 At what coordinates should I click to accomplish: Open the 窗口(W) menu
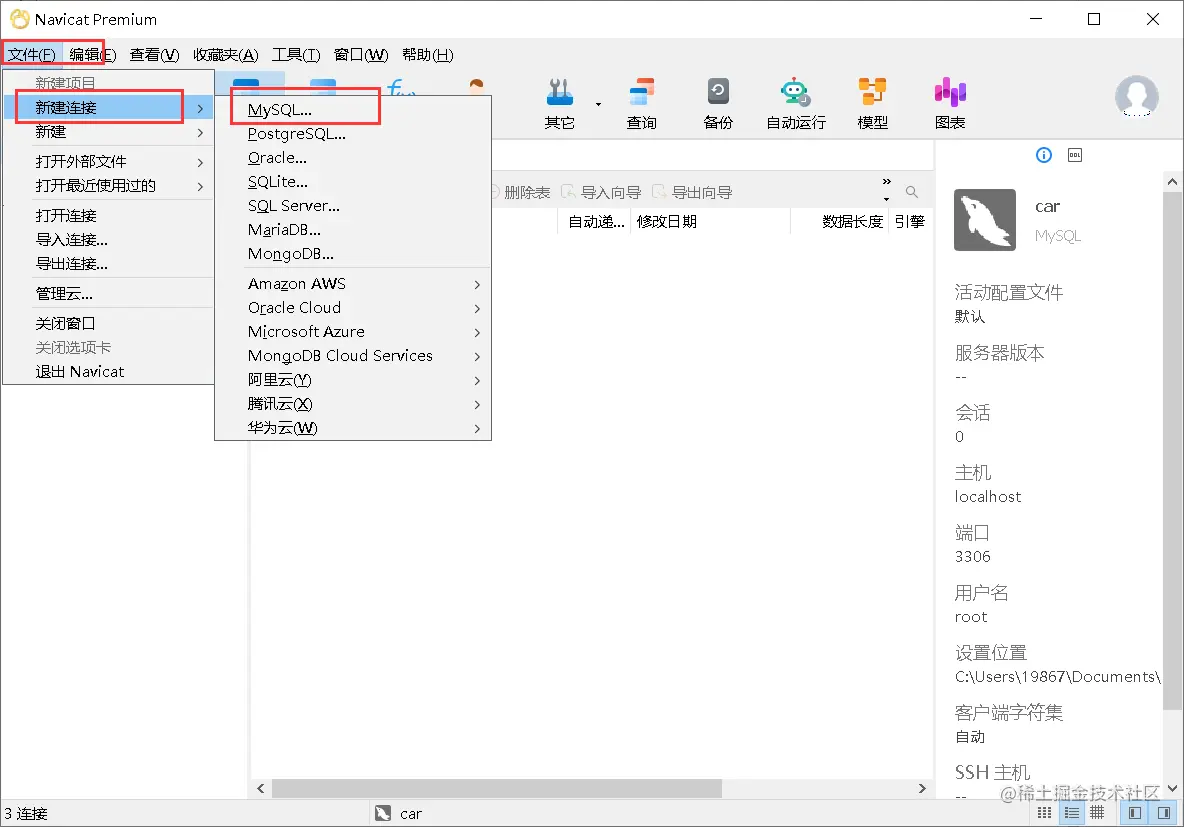[x=361, y=54]
